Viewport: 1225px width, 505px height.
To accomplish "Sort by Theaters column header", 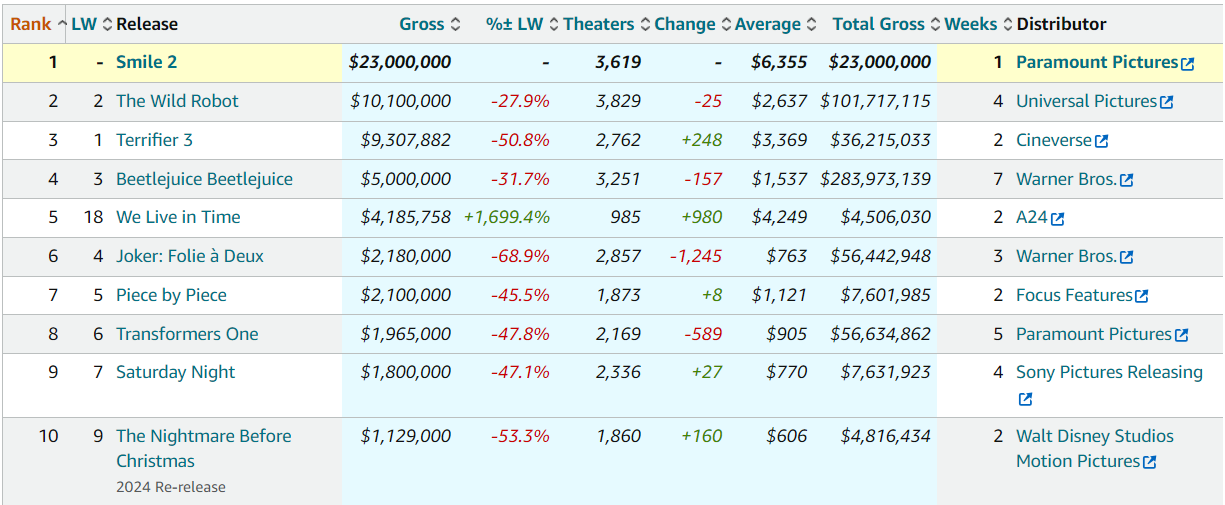I will pos(598,24).
